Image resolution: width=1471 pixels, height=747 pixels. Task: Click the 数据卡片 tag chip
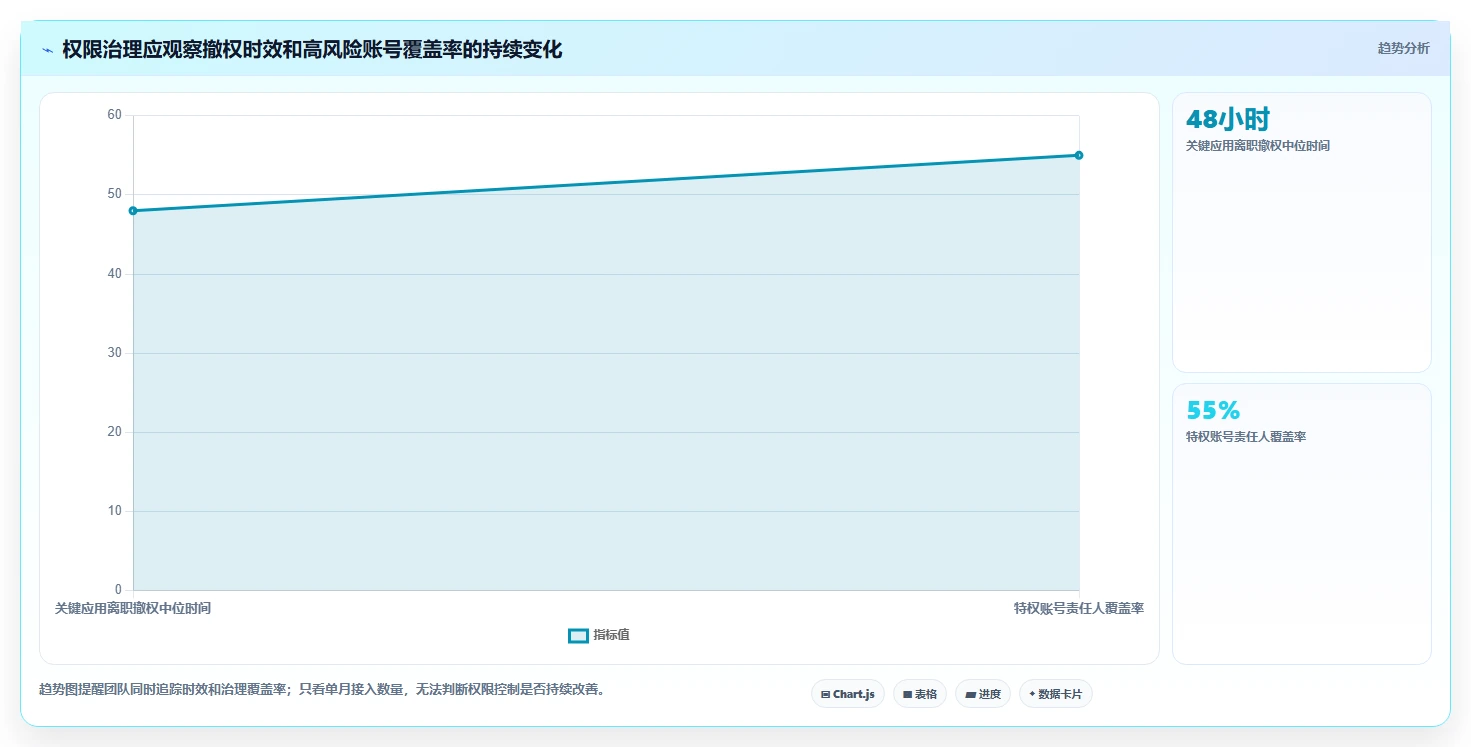point(1055,694)
